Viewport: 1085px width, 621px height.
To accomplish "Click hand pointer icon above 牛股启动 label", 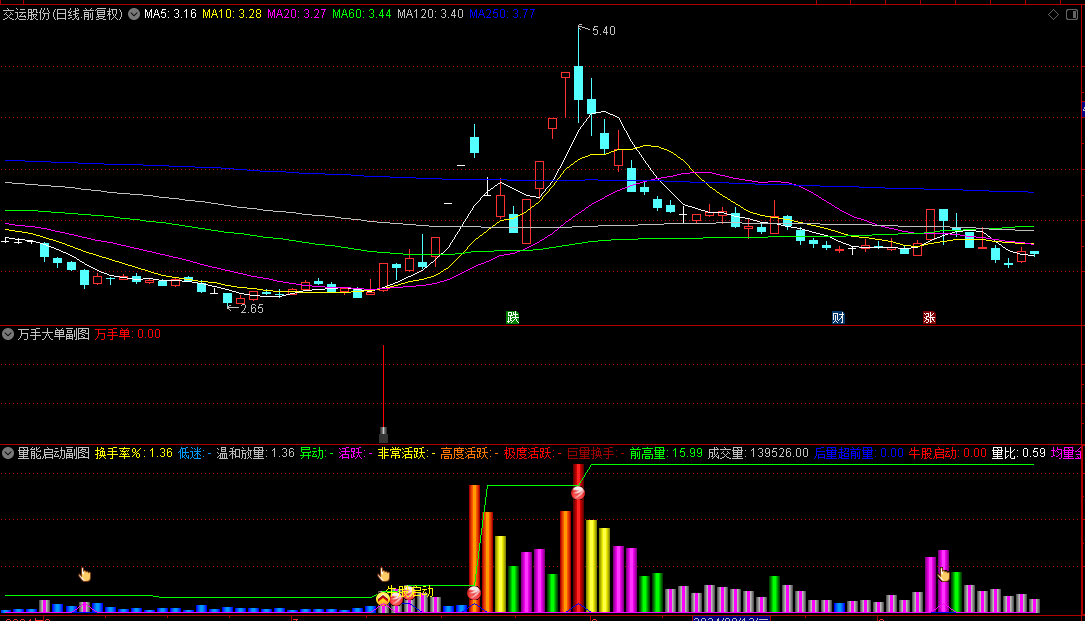I will (383, 574).
